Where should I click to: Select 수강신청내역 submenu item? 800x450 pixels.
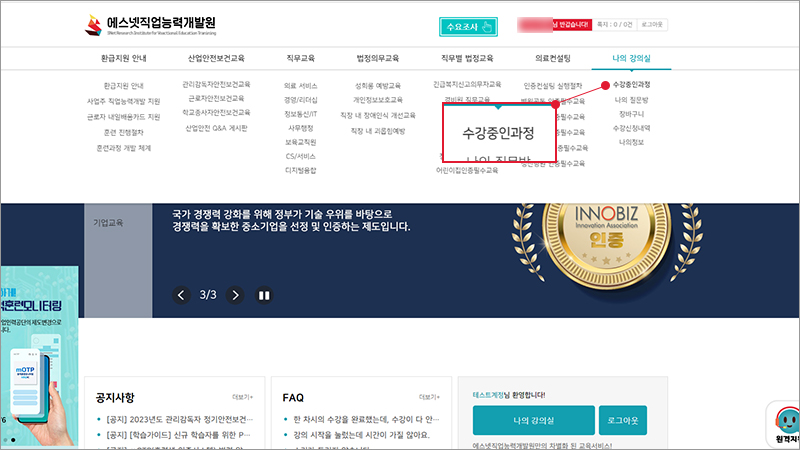click(631, 128)
